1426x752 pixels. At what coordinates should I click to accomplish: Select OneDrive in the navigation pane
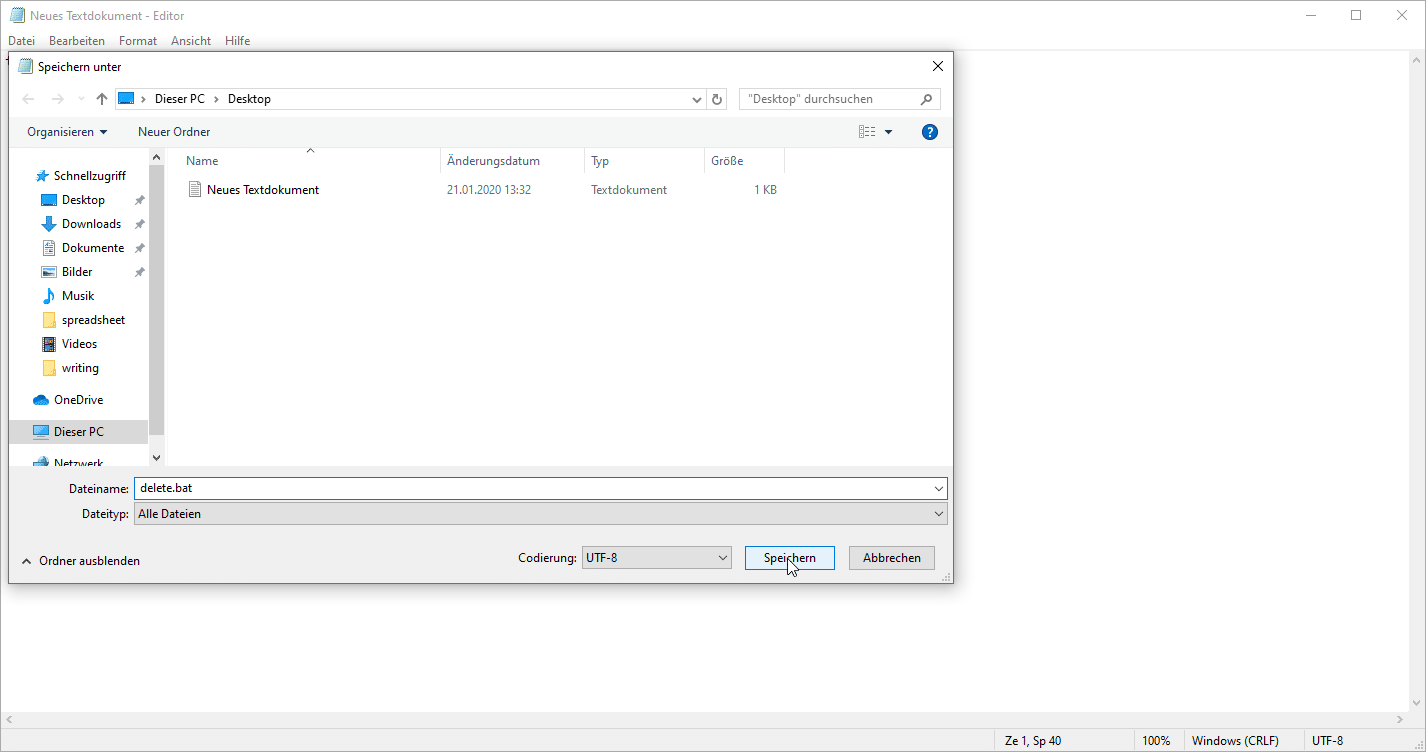tap(78, 400)
